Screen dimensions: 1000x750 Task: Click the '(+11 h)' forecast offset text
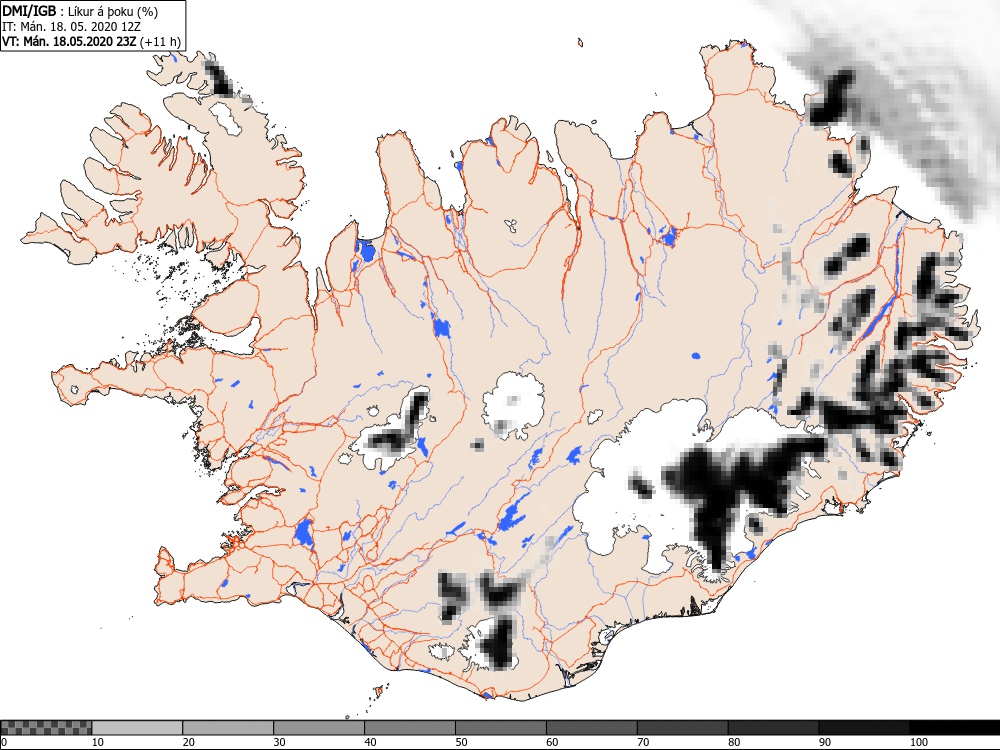pyautogui.click(x=160, y=42)
